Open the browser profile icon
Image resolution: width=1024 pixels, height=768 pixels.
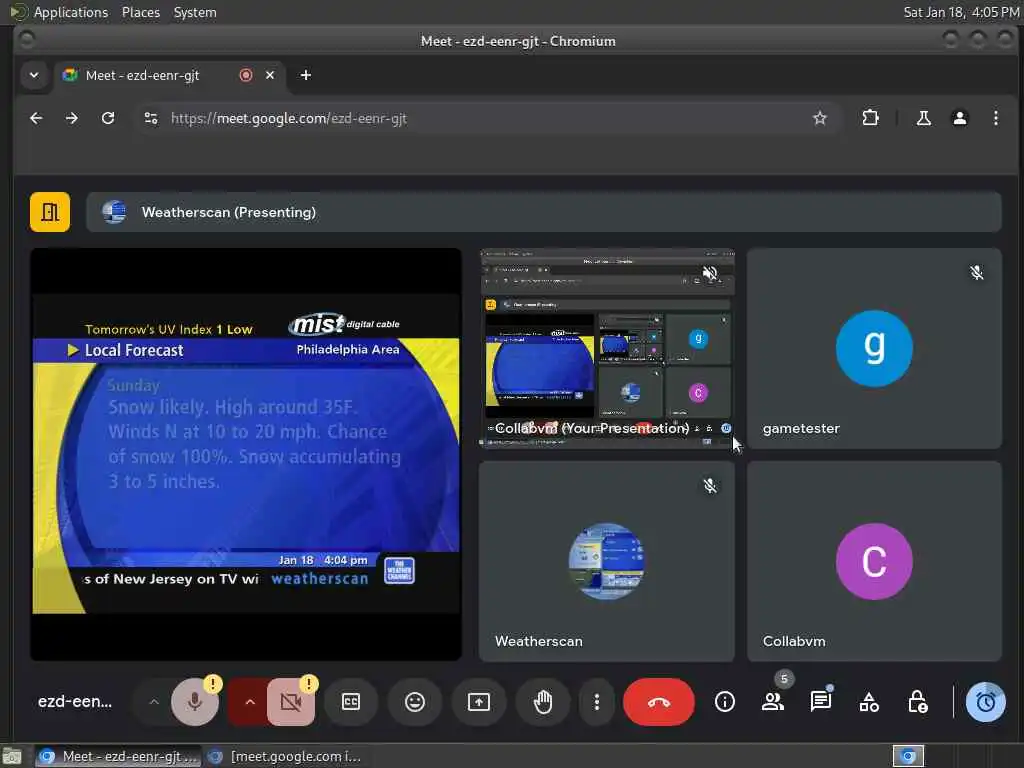pos(959,118)
